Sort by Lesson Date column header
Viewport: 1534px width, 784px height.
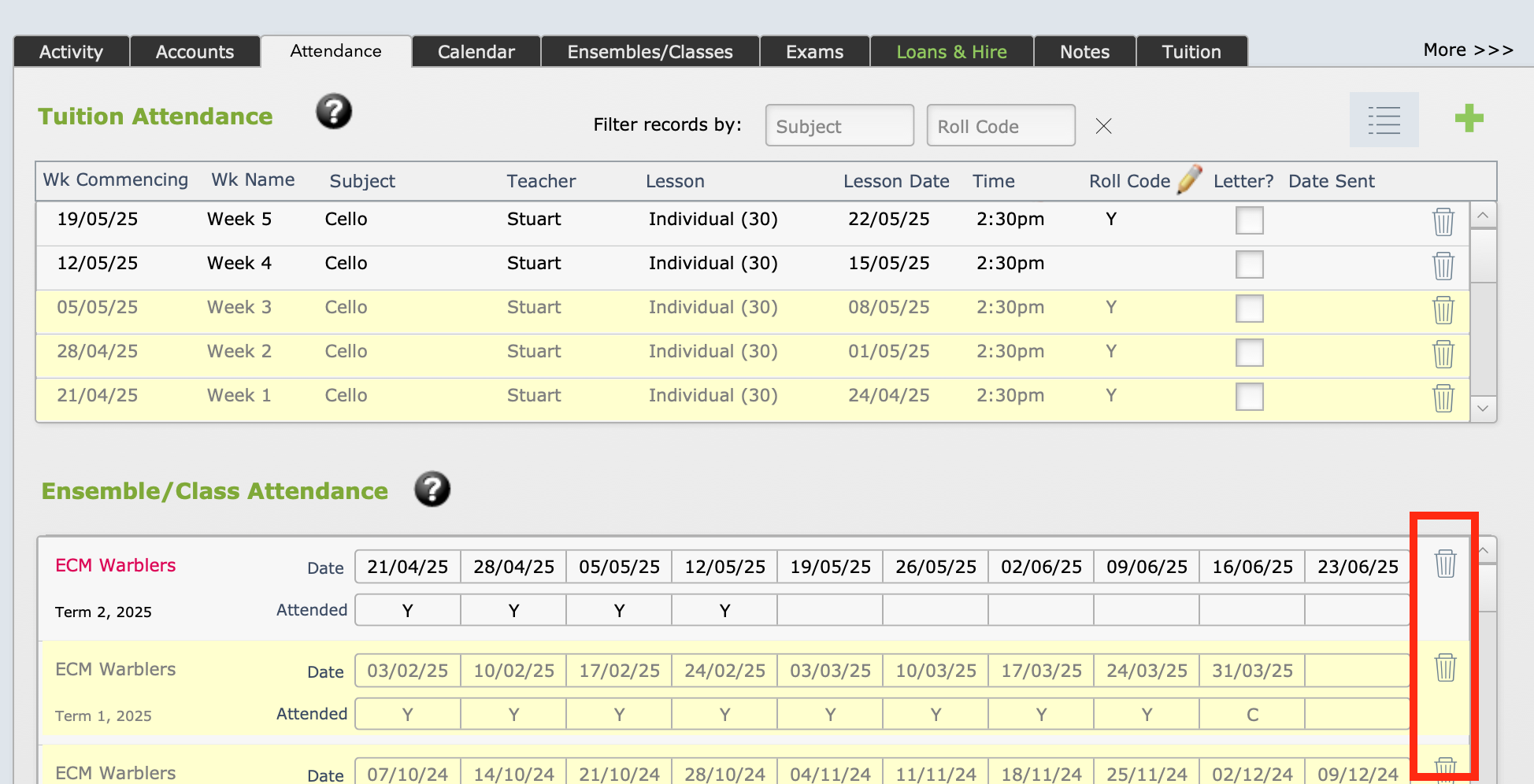coord(896,181)
